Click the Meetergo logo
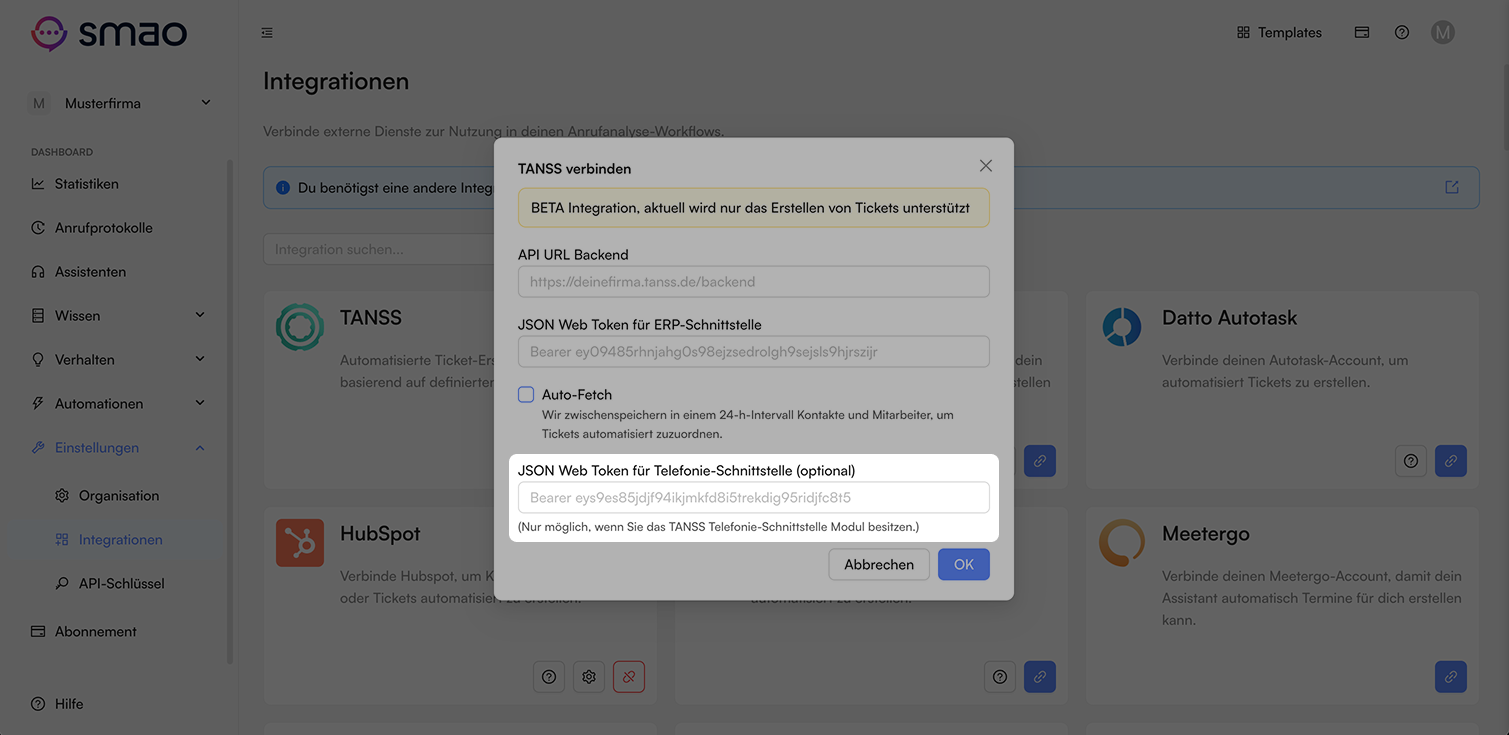This screenshot has height=735, width=1509. (1122, 543)
